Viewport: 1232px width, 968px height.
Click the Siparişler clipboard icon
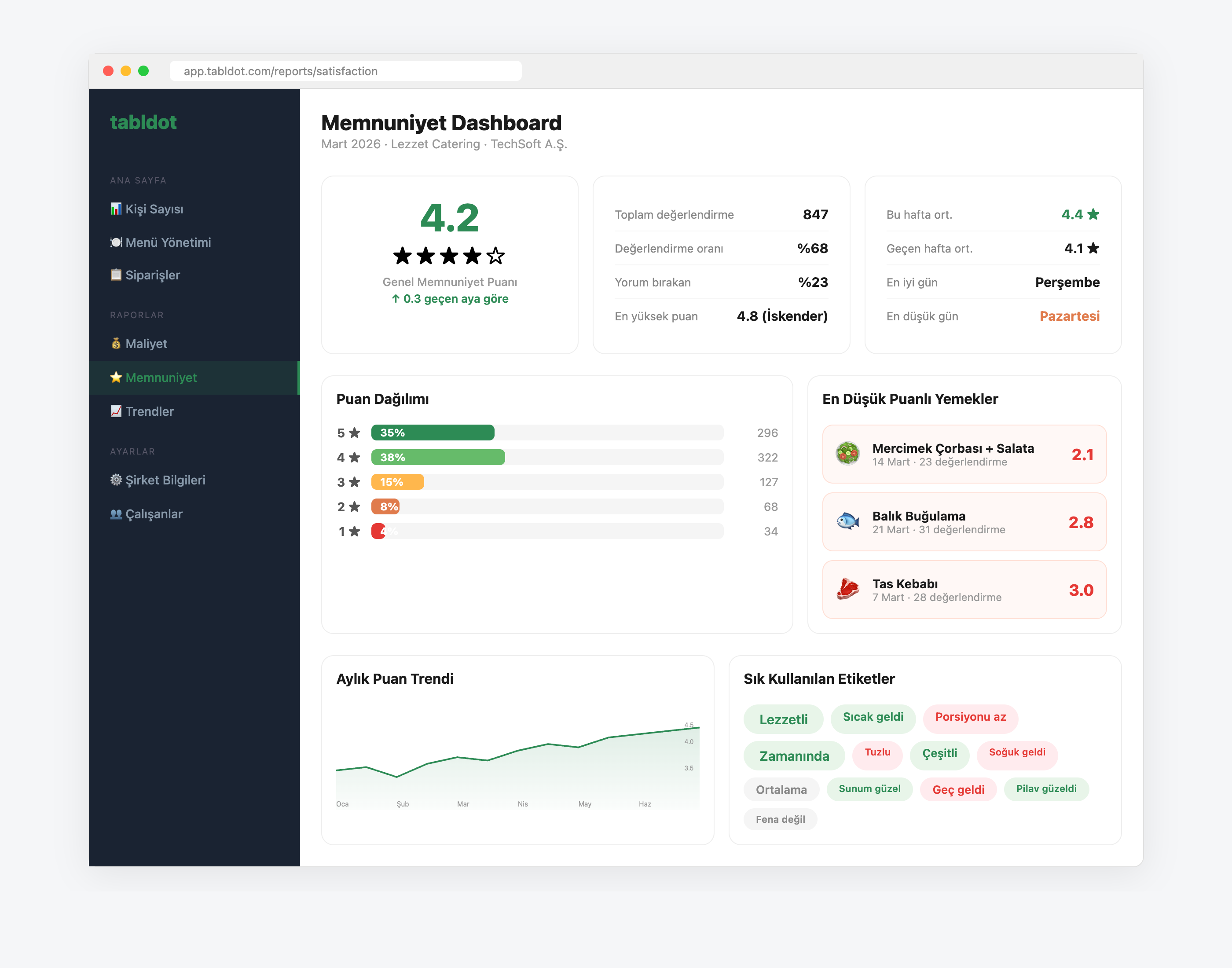[117, 275]
